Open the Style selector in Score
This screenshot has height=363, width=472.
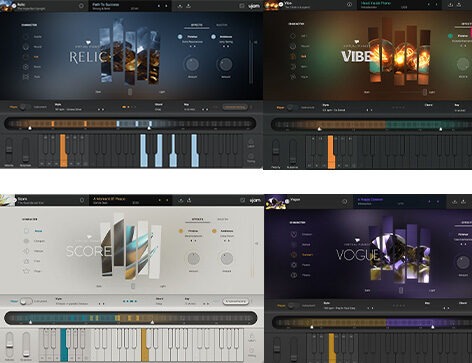(80, 301)
